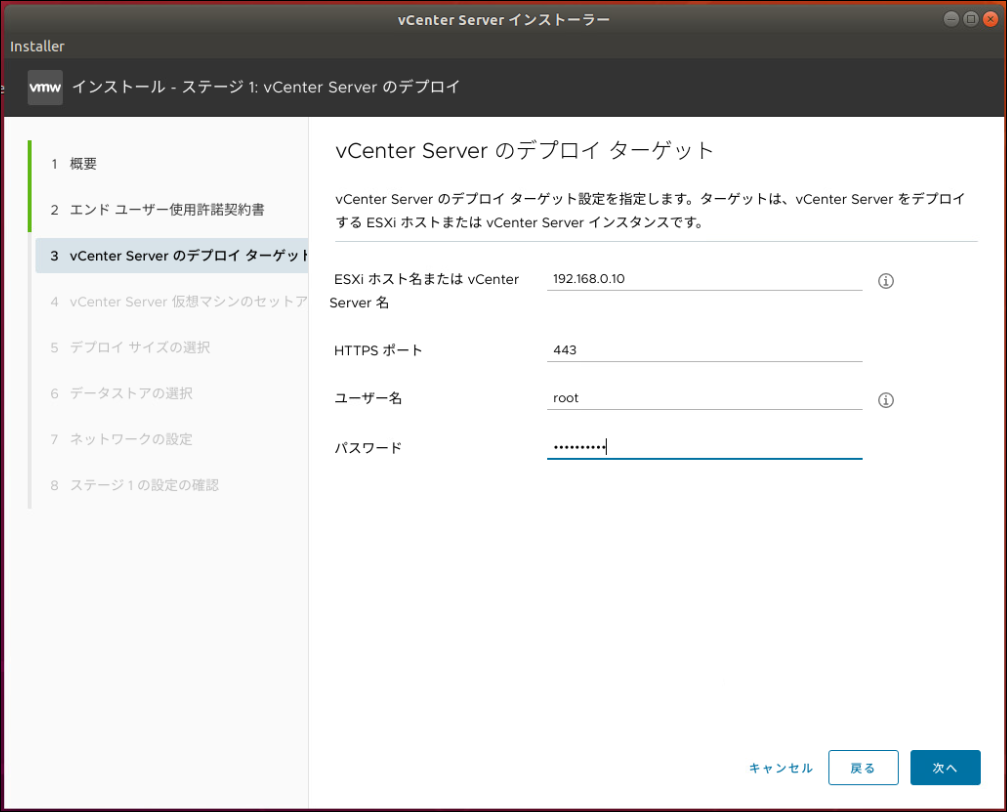Click the window title vCenter Server インストーラー
Viewport: 1007px width, 812px height.
pos(504,20)
